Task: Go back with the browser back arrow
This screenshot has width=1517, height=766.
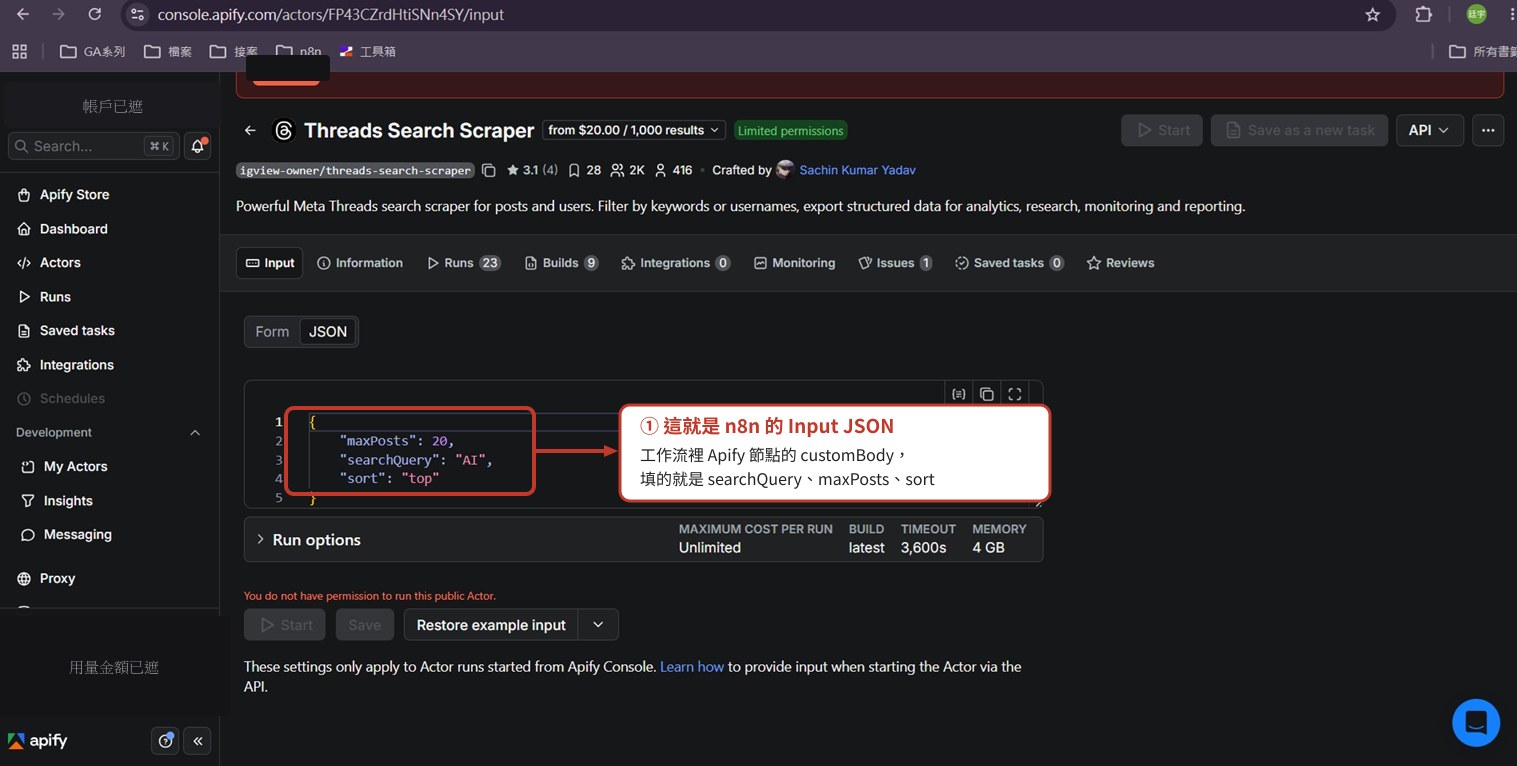Action: click(23, 15)
